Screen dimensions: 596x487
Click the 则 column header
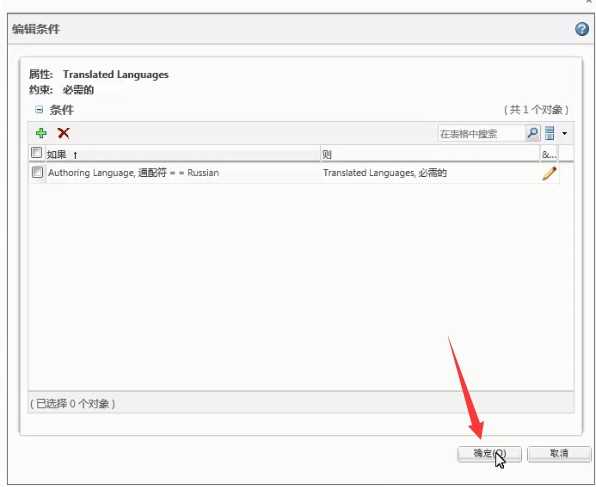430,154
